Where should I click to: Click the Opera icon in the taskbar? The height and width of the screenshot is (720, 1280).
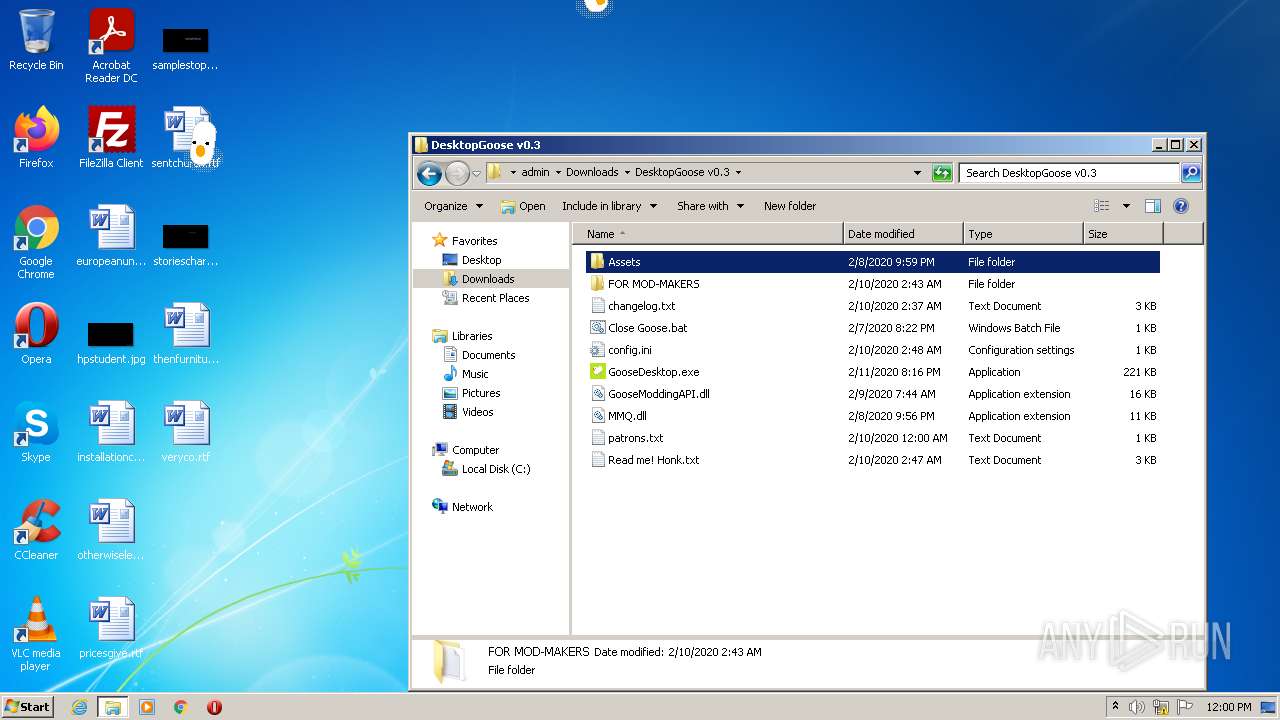(214, 707)
